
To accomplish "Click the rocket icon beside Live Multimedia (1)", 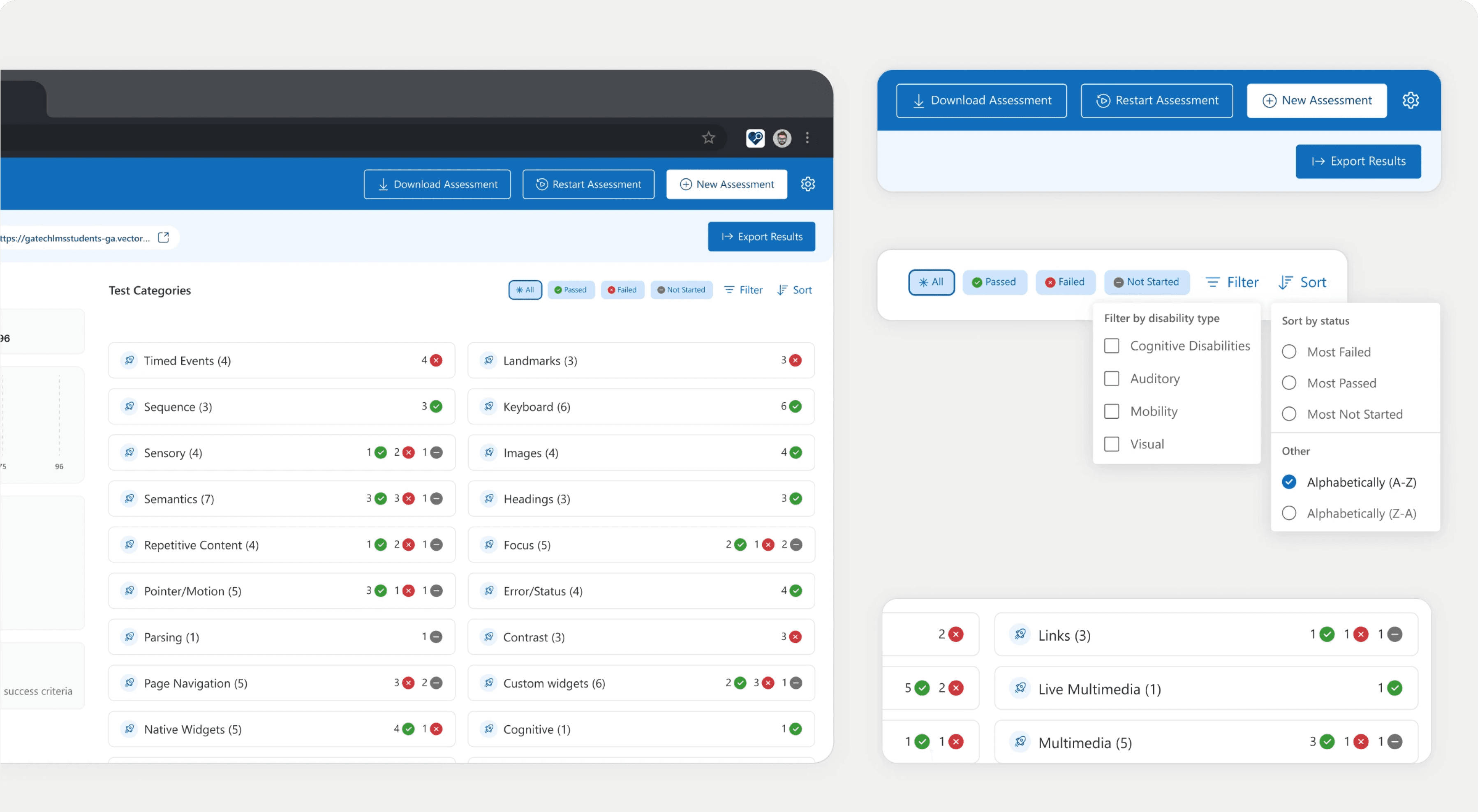I will pyautogui.click(x=1020, y=688).
